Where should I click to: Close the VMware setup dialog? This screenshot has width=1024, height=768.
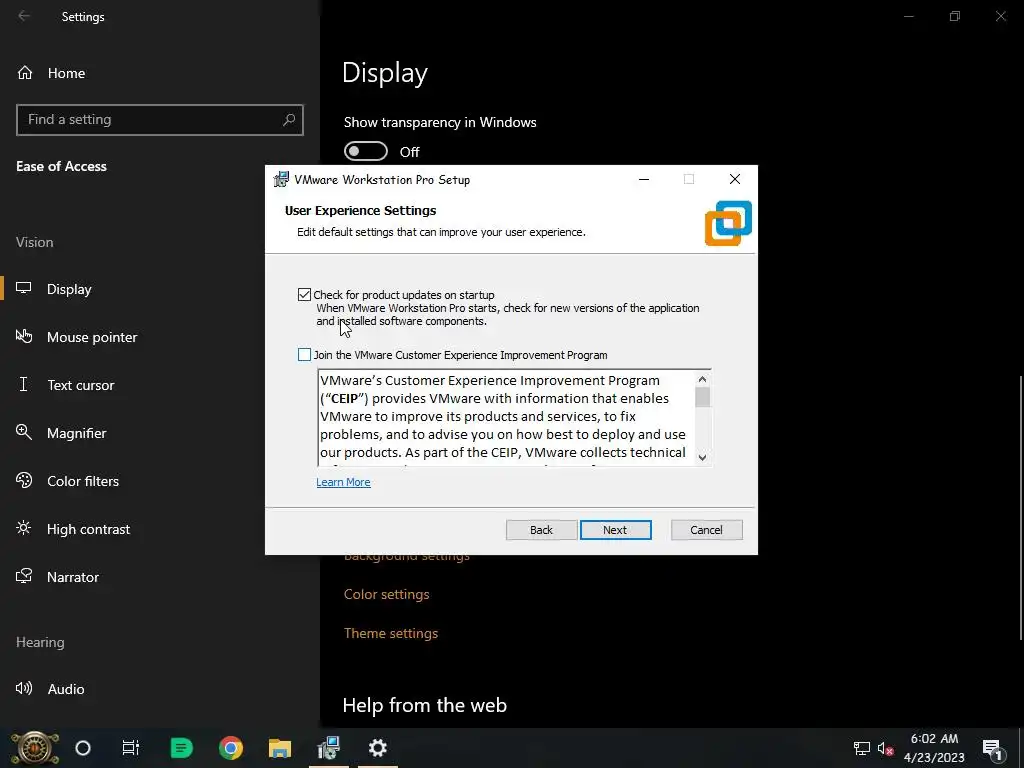click(735, 179)
